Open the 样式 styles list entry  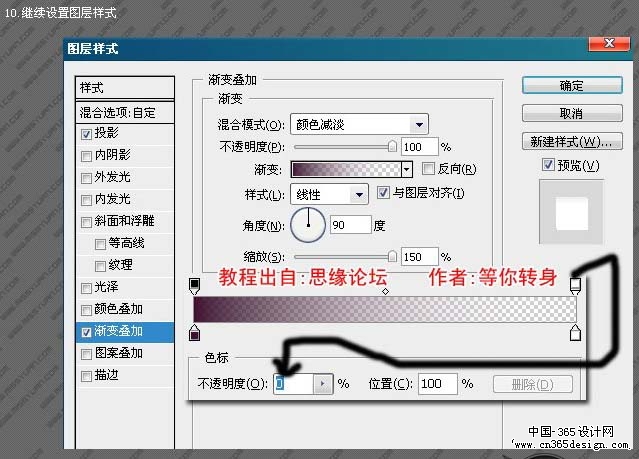click(125, 88)
